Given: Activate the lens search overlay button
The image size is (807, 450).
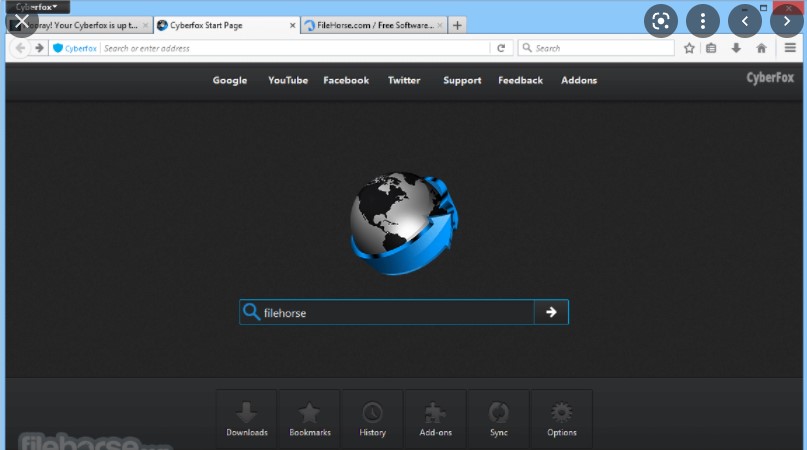Looking at the screenshot, I should (x=661, y=21).
